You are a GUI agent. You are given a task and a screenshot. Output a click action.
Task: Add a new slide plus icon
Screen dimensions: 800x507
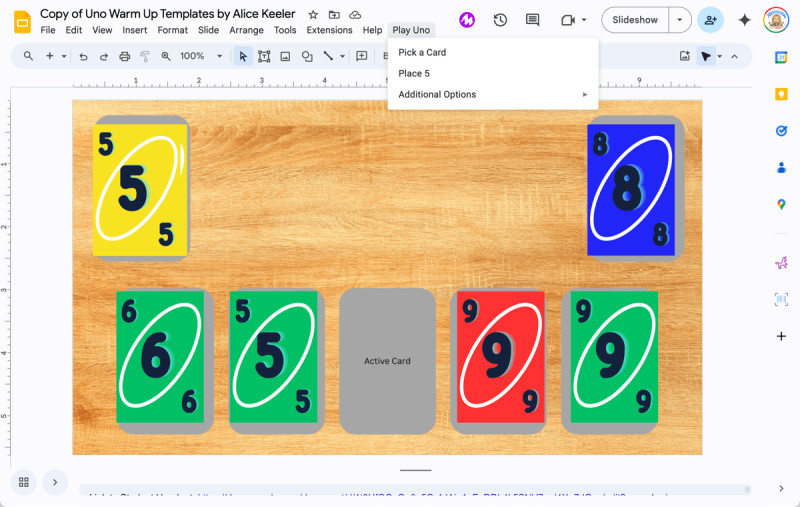[49, 56]
